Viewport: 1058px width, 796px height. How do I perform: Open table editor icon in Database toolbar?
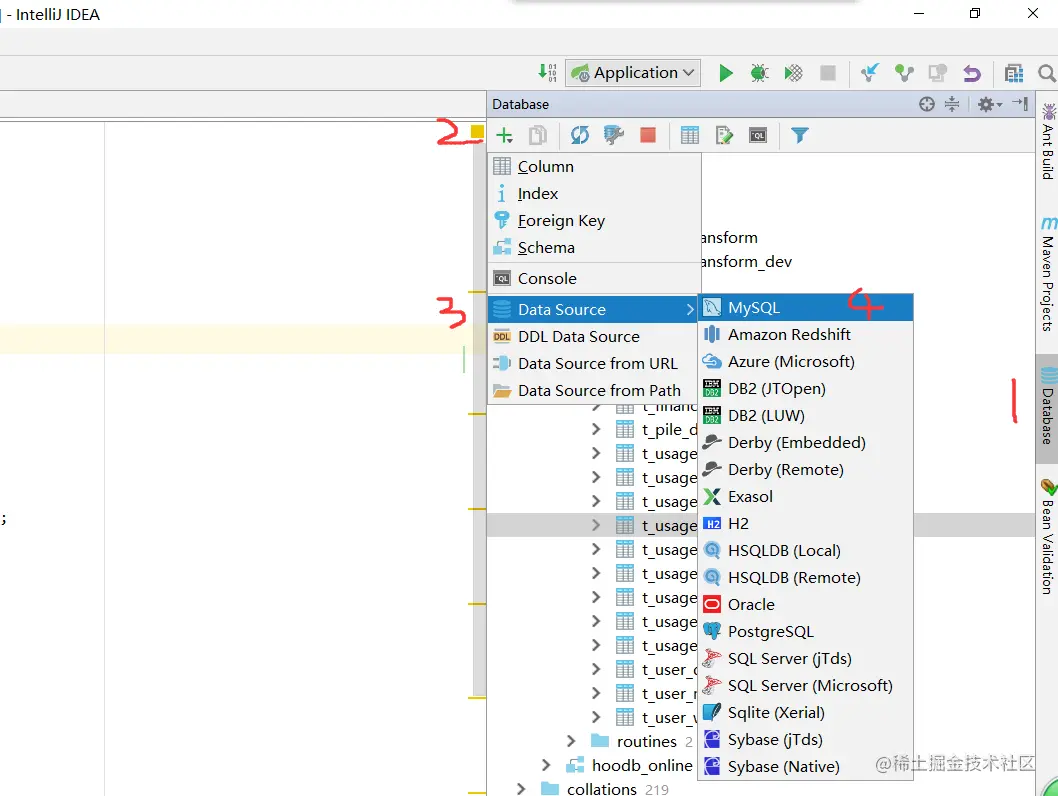(x=690, y=136)
